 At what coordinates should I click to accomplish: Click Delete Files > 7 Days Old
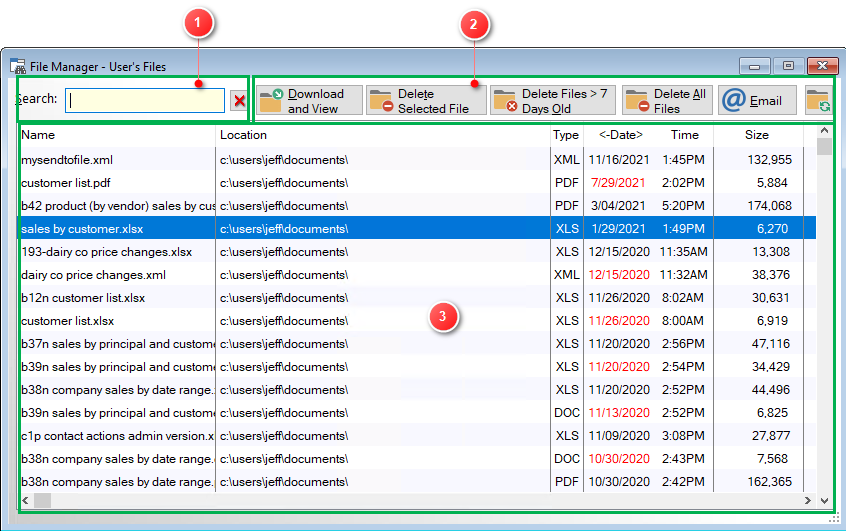[552, 100]
